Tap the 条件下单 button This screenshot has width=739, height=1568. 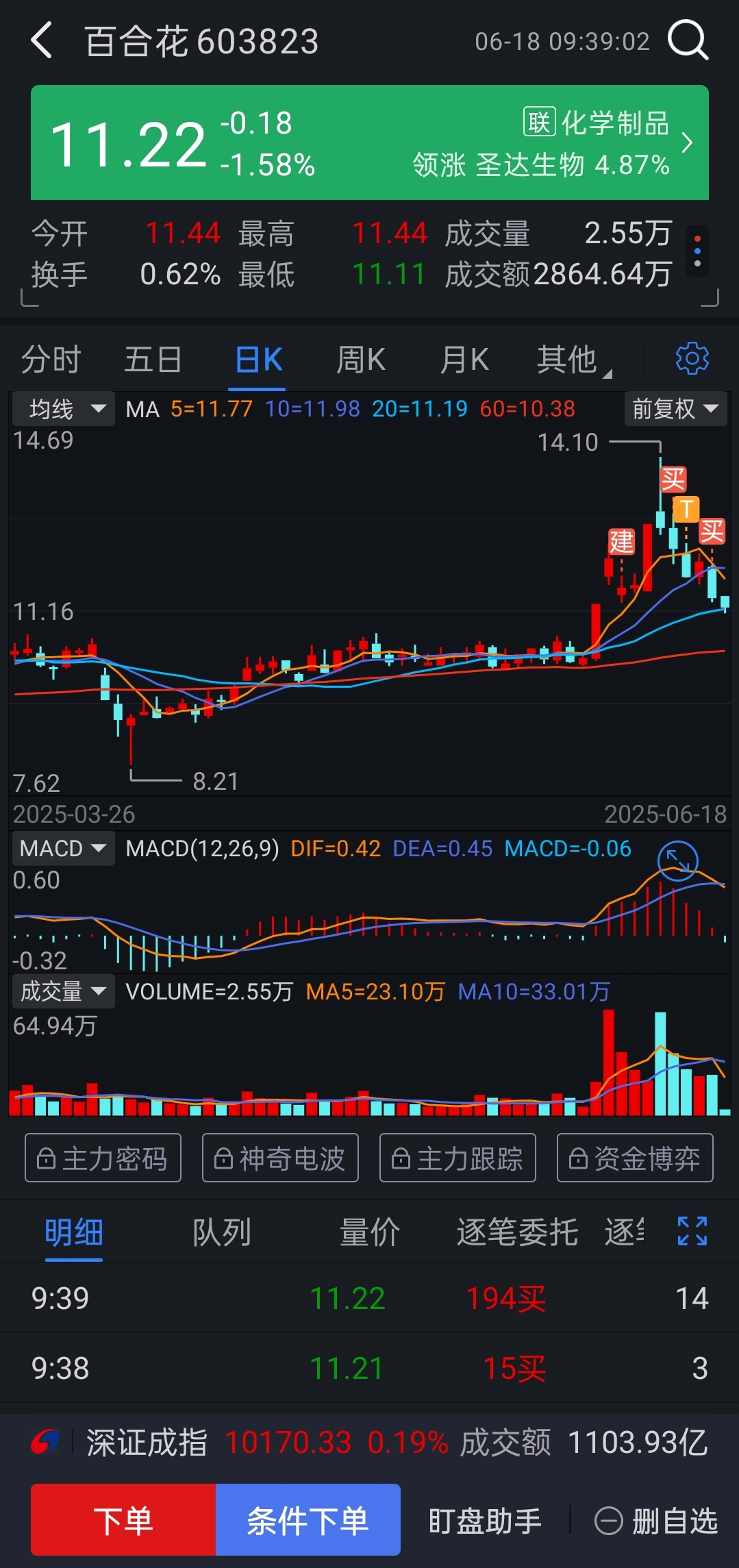(x=308, y=1520)
